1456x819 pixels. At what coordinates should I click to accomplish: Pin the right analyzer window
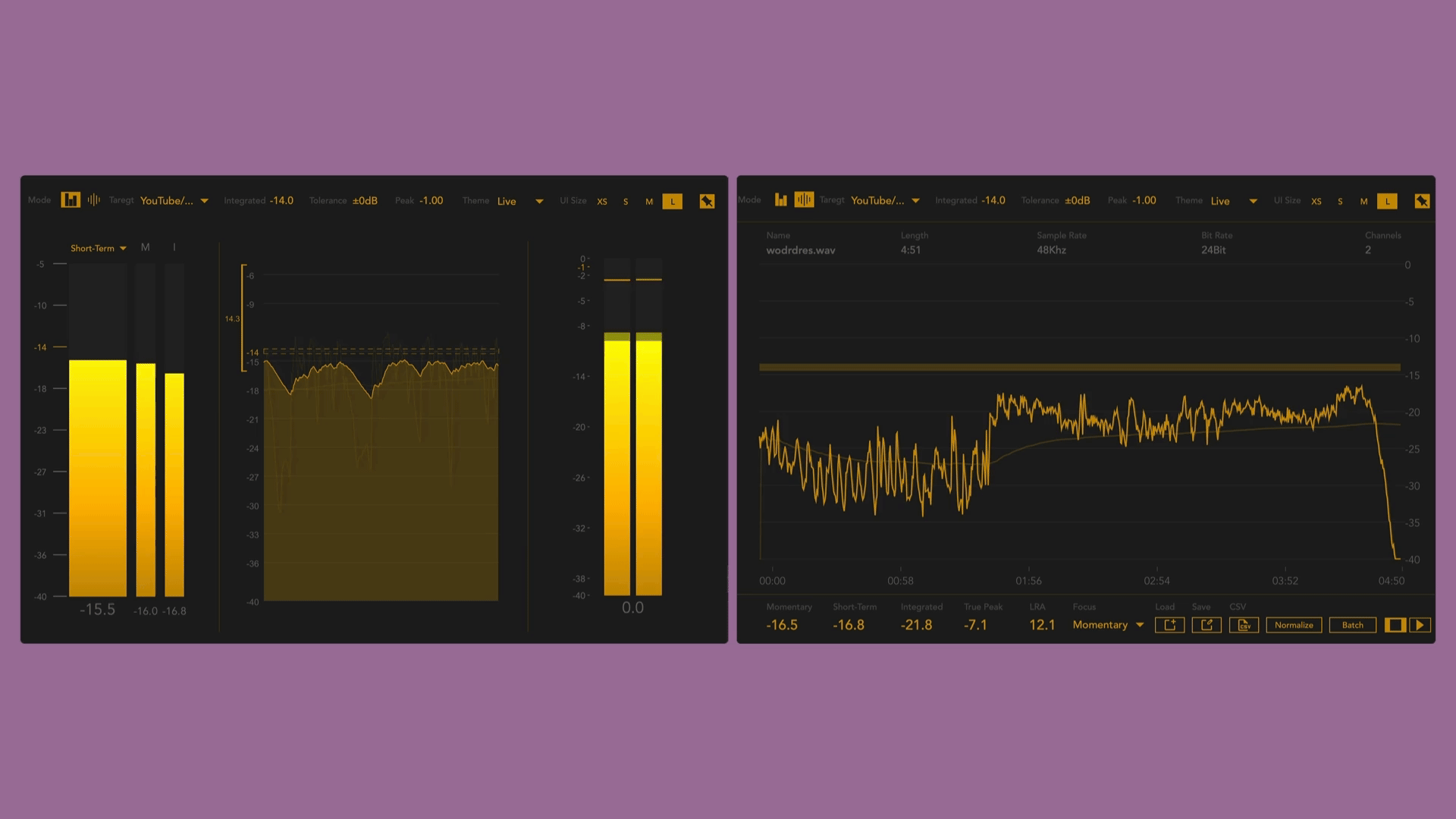point(1422,201)
